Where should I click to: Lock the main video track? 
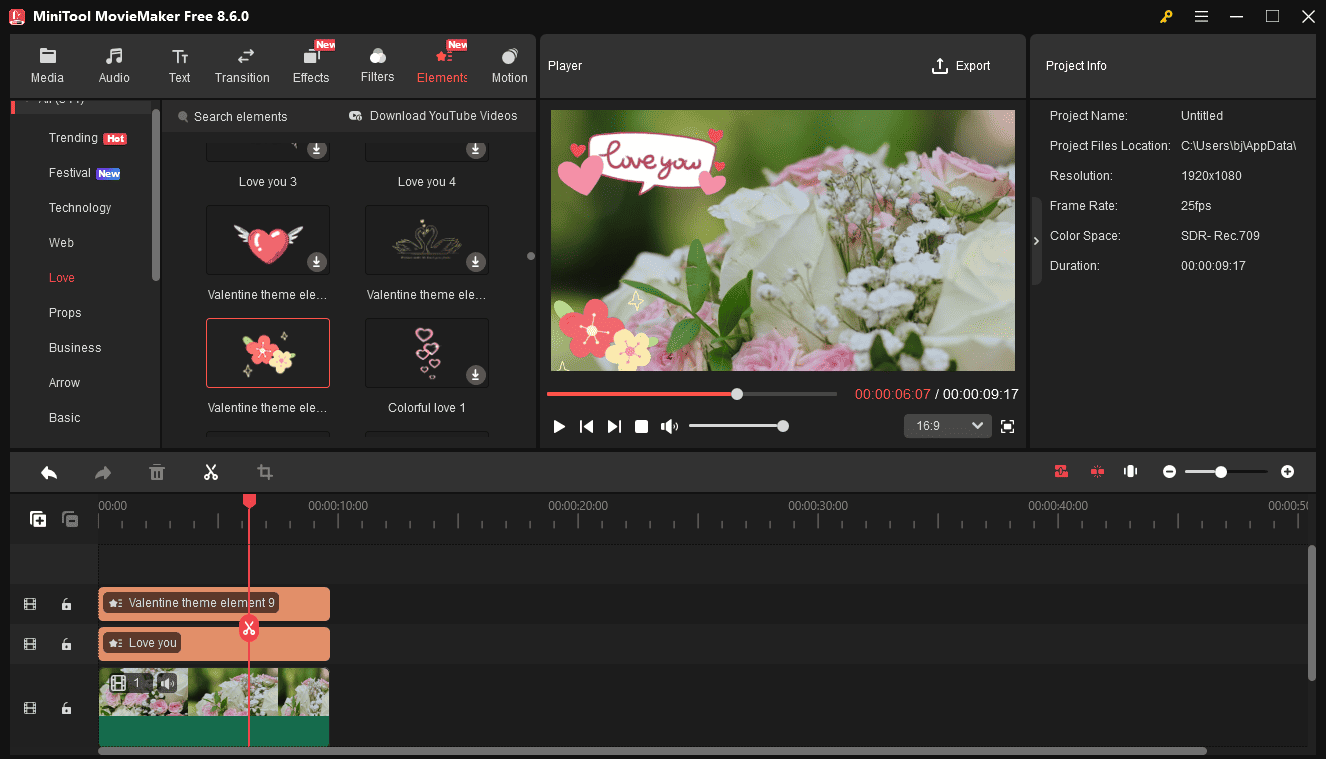point(66,708)
